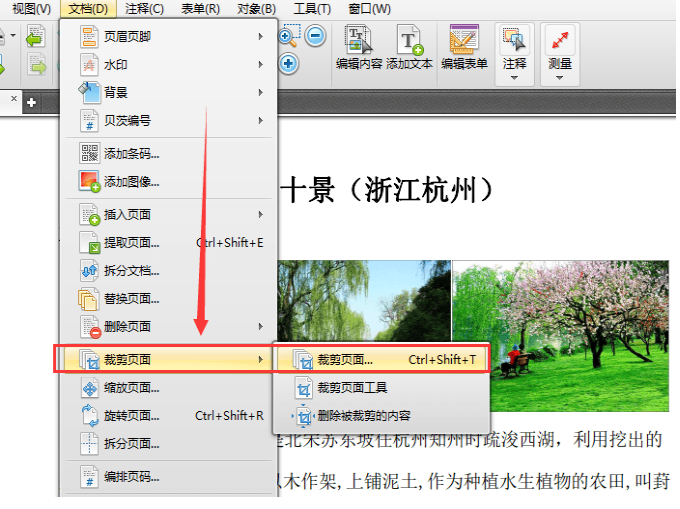680x509 pixels.
Task: Choose the 拆分页面... menu entry
Action: 169,444
